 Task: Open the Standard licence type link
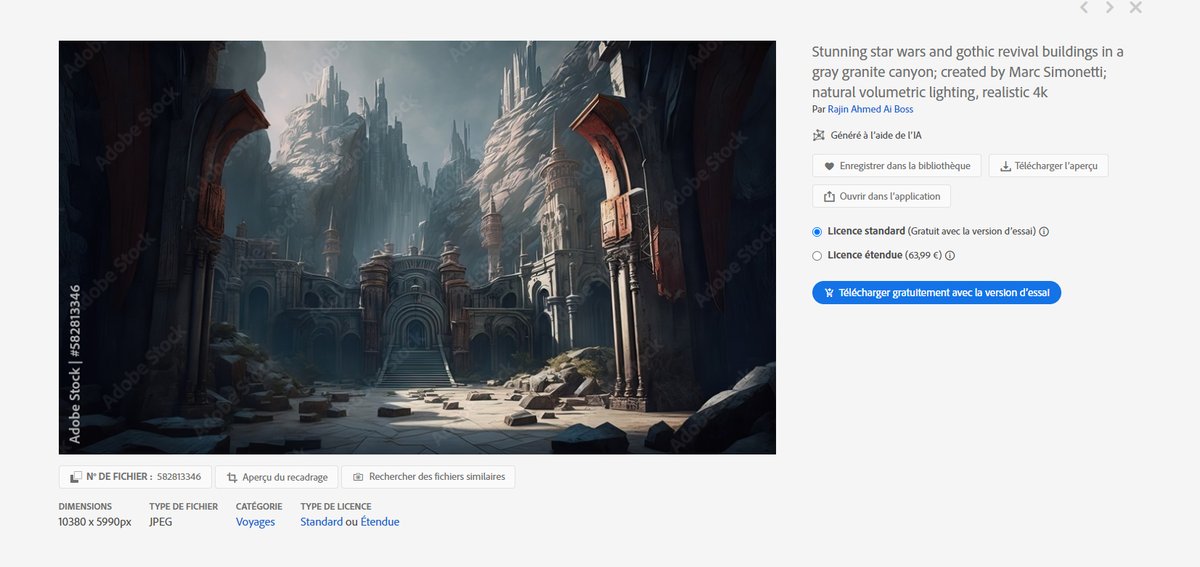pos(321,522)
